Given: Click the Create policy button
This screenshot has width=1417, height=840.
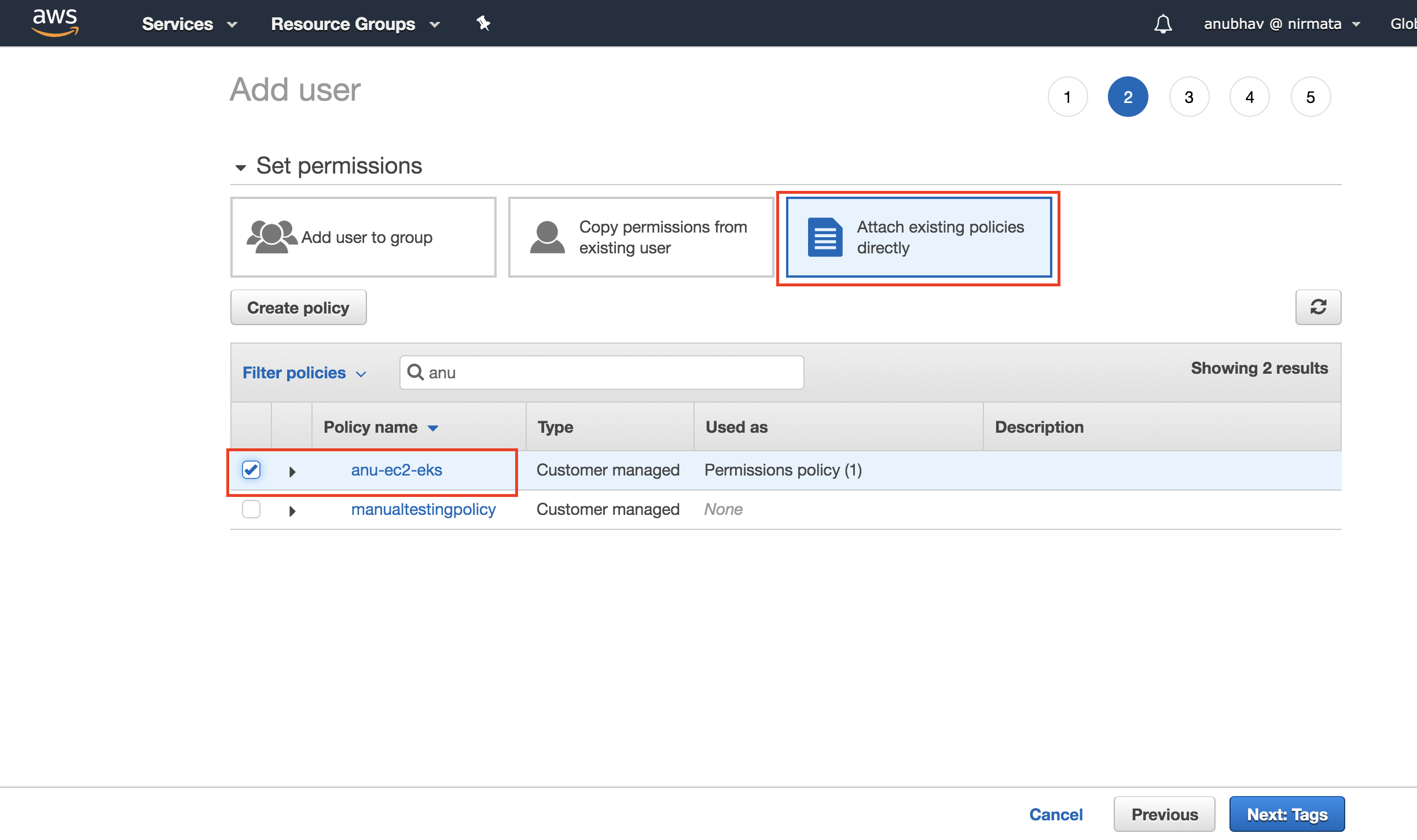Looking at the screenshot, I should tap(299, 307).
